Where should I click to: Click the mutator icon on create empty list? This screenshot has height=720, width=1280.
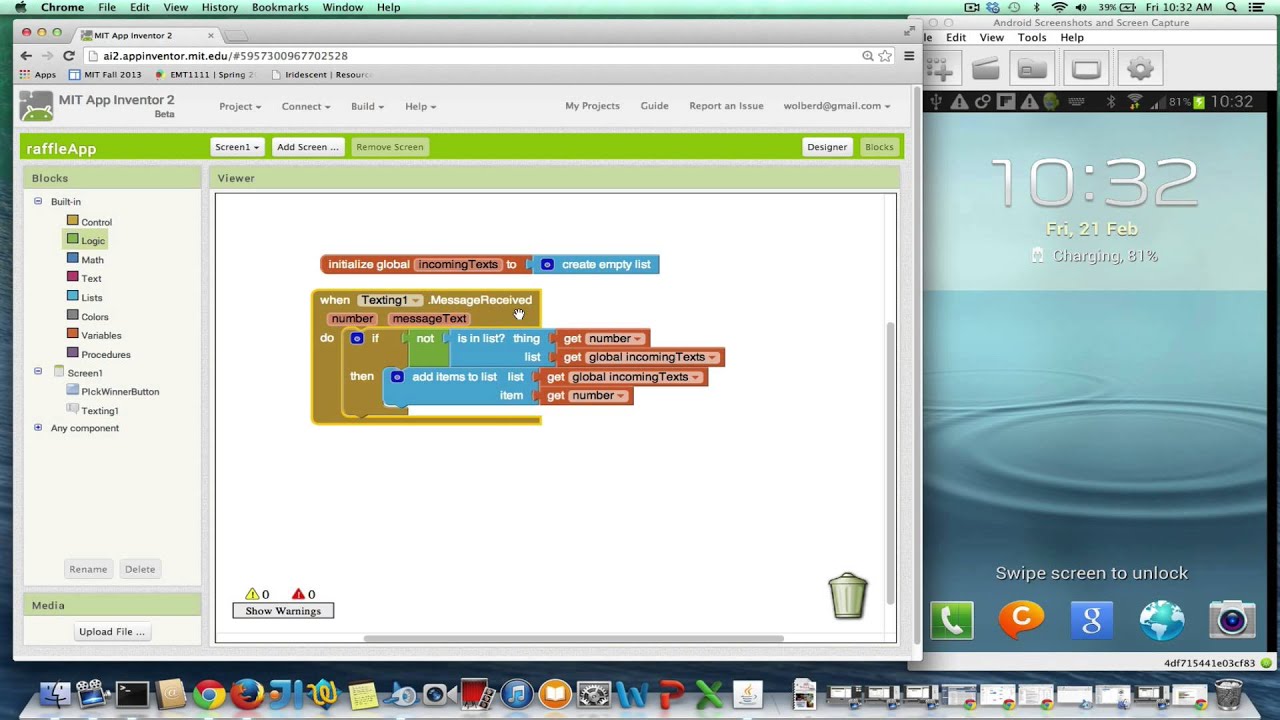click(x=547, y=264)
